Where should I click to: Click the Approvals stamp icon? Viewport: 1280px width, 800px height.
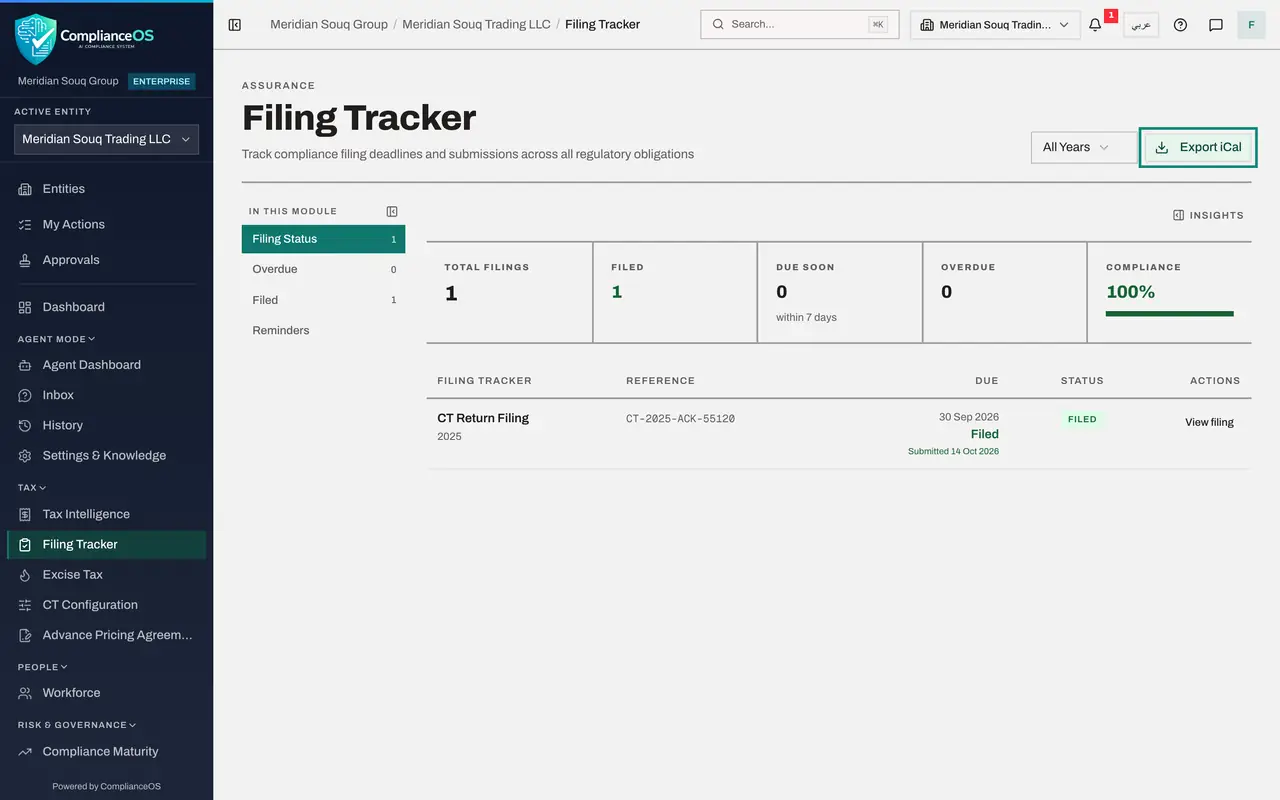25,260
